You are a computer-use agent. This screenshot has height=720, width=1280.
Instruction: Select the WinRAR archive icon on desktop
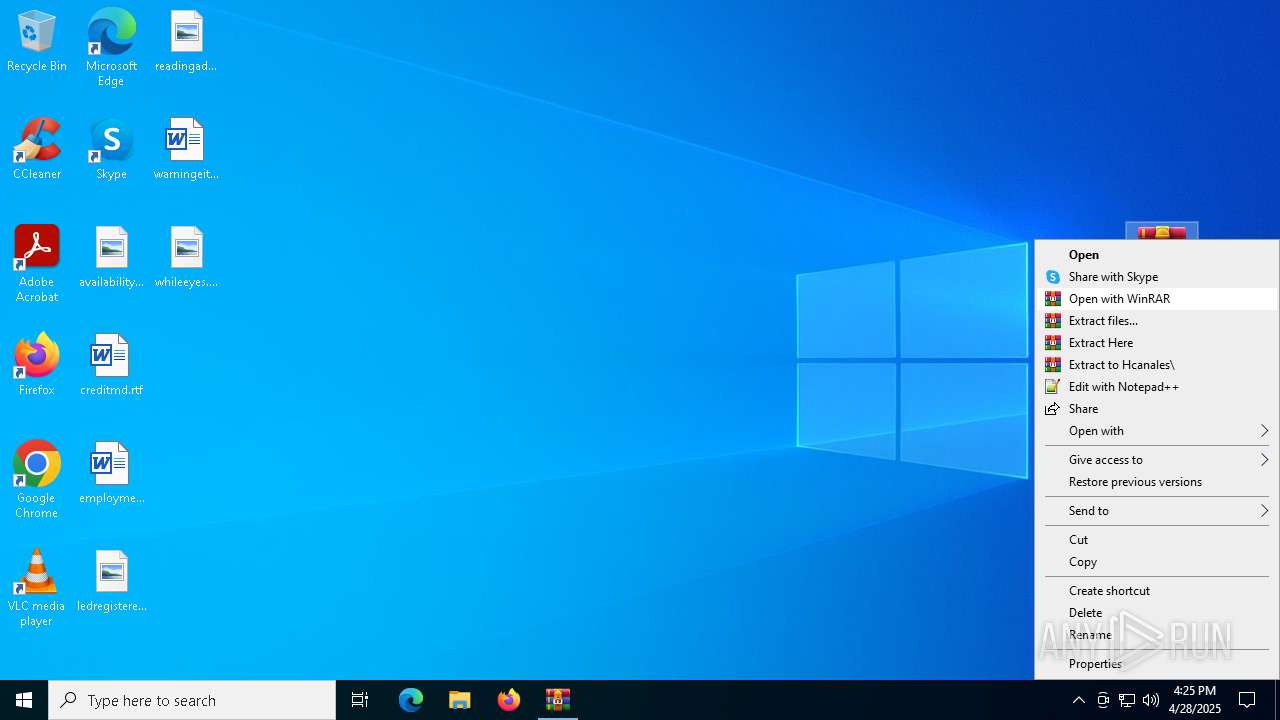pyautogui.click(x=1161, y=231)
